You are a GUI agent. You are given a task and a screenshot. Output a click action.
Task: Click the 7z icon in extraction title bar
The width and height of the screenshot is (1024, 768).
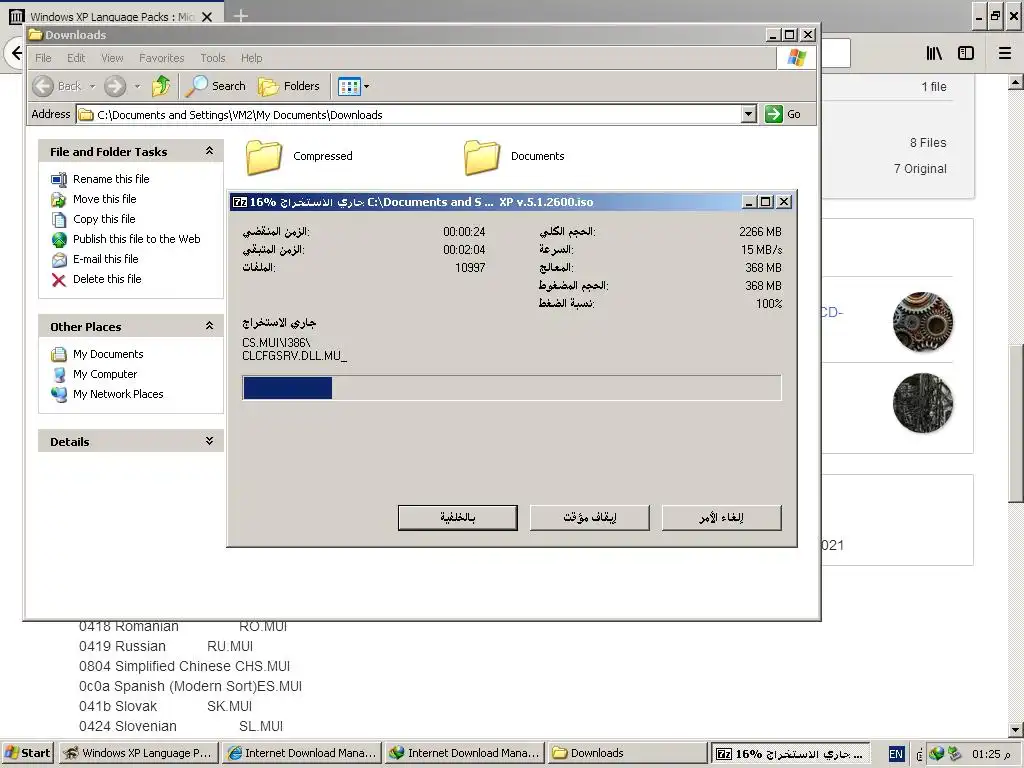pyautogui.click(x=240, y=202)
